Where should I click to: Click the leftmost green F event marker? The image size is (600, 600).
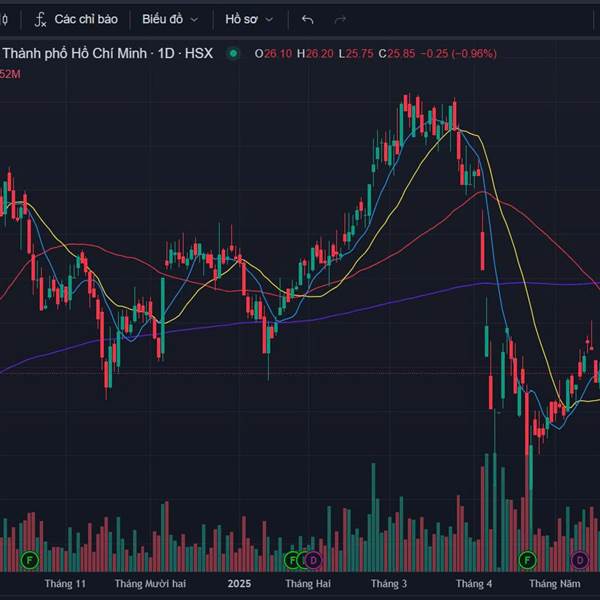coord(30,559)
